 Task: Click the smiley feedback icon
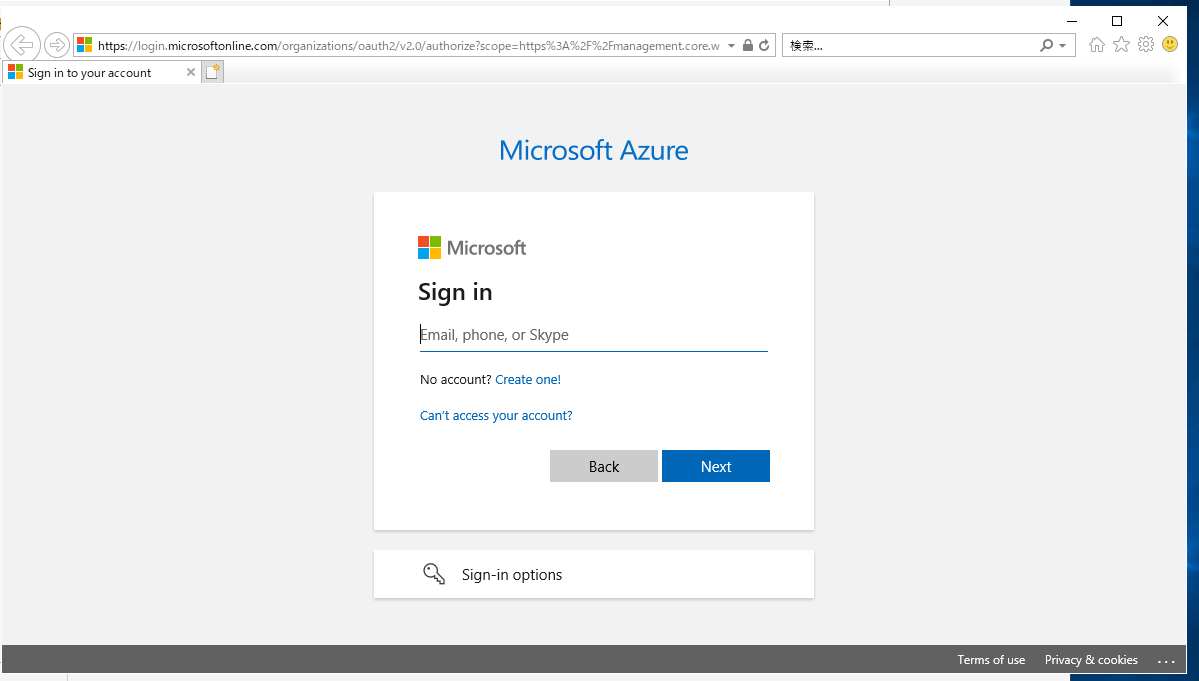[1170, 44]
